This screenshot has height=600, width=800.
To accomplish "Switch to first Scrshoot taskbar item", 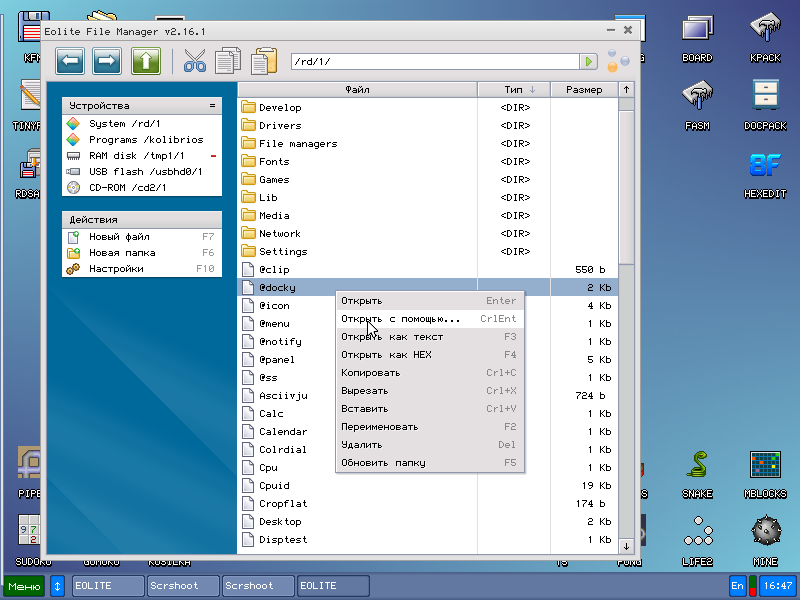I will [183, 586].
